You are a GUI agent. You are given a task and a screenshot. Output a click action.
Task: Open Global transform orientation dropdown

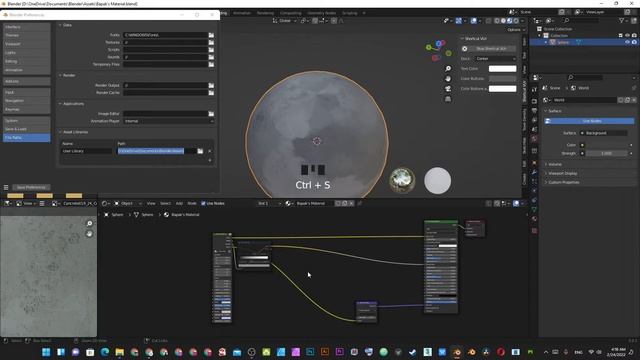coord(284,20)
